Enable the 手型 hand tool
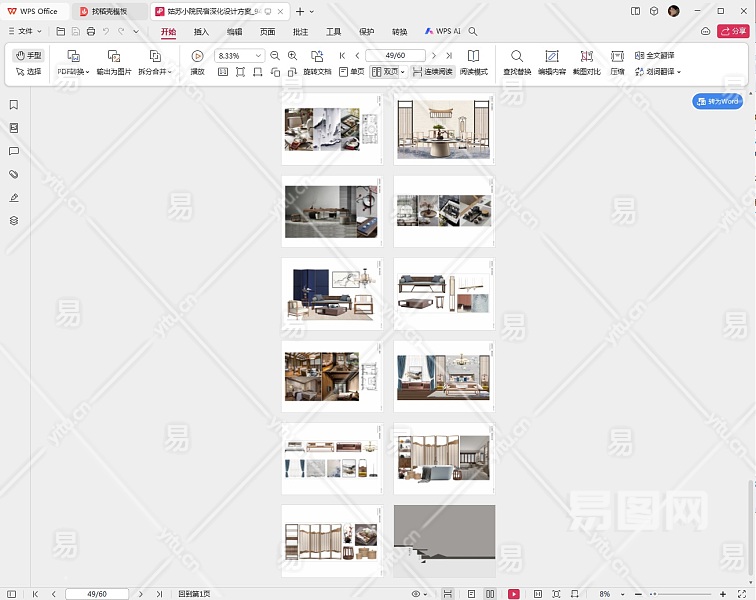Image resolution: width=756 pixels, height=600 pixels. click(29, 56)
